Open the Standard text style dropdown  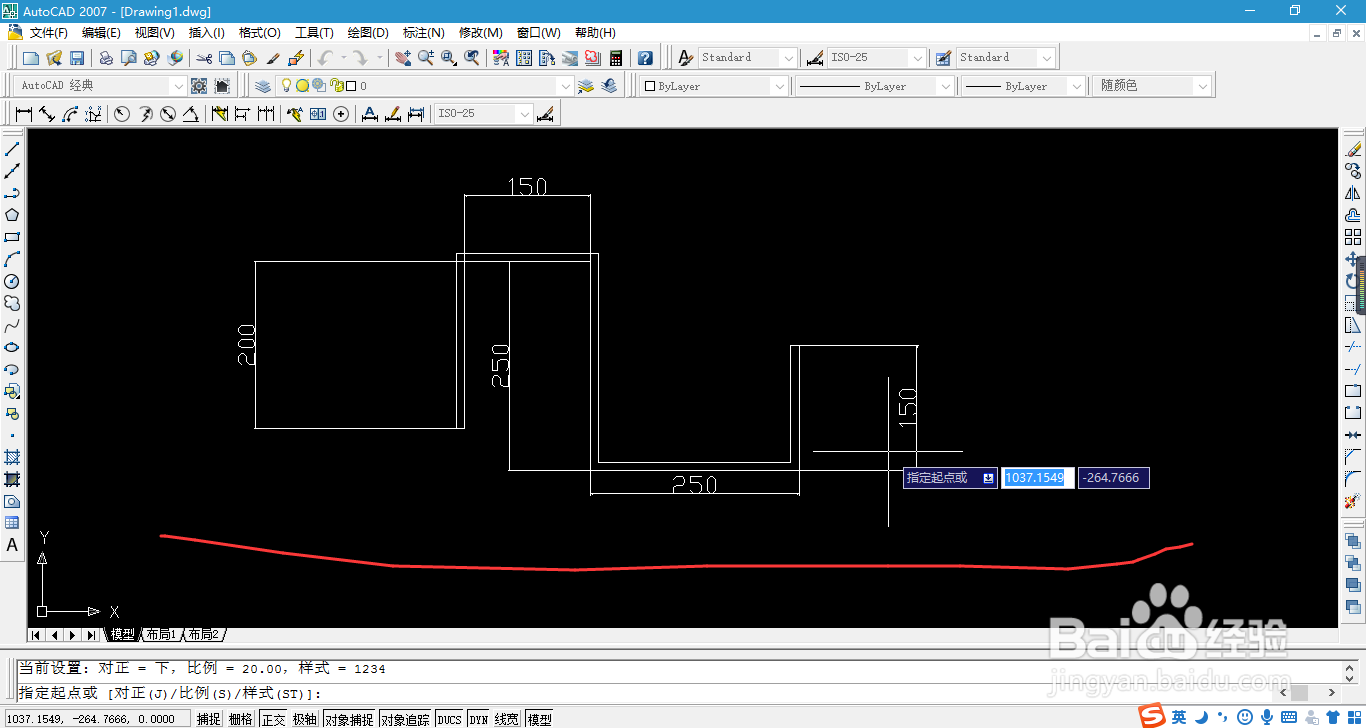(x=788, y=58)
